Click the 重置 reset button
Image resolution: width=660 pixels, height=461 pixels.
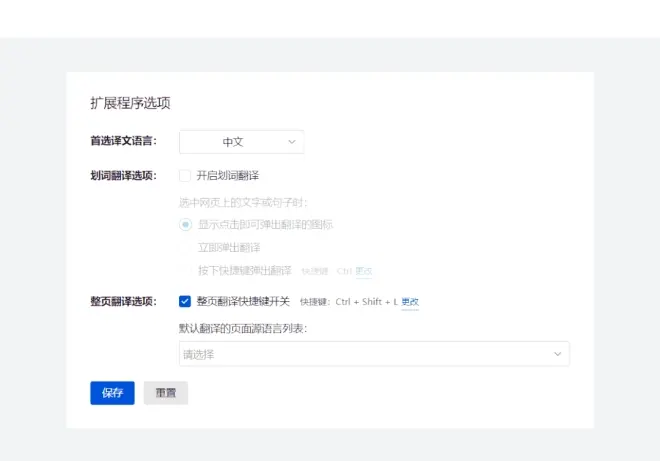click(166, 393)
